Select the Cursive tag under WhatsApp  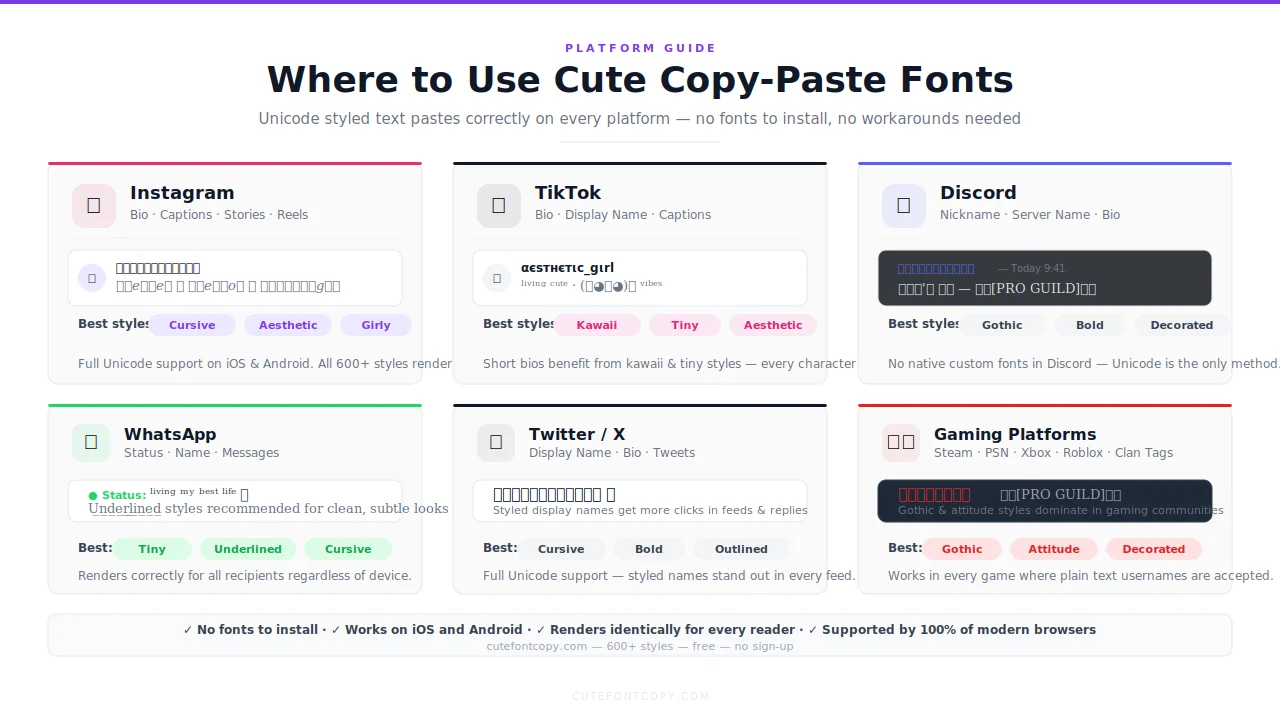point(348,549)
